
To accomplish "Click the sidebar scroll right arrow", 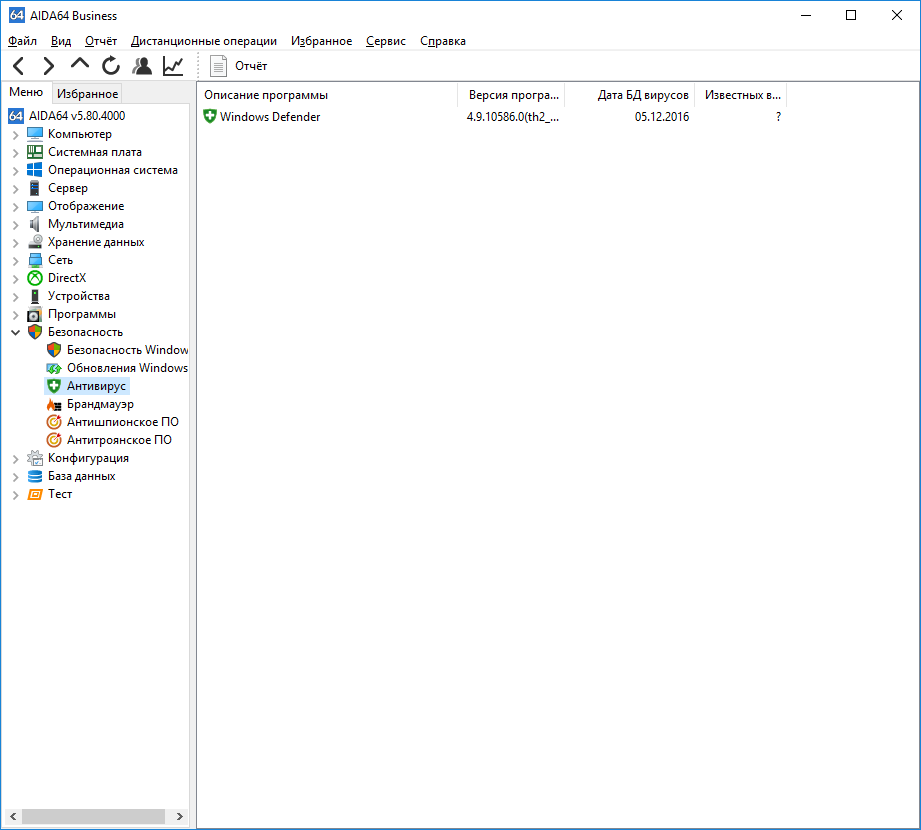I will pyautogui.click(x=180, y=816).
